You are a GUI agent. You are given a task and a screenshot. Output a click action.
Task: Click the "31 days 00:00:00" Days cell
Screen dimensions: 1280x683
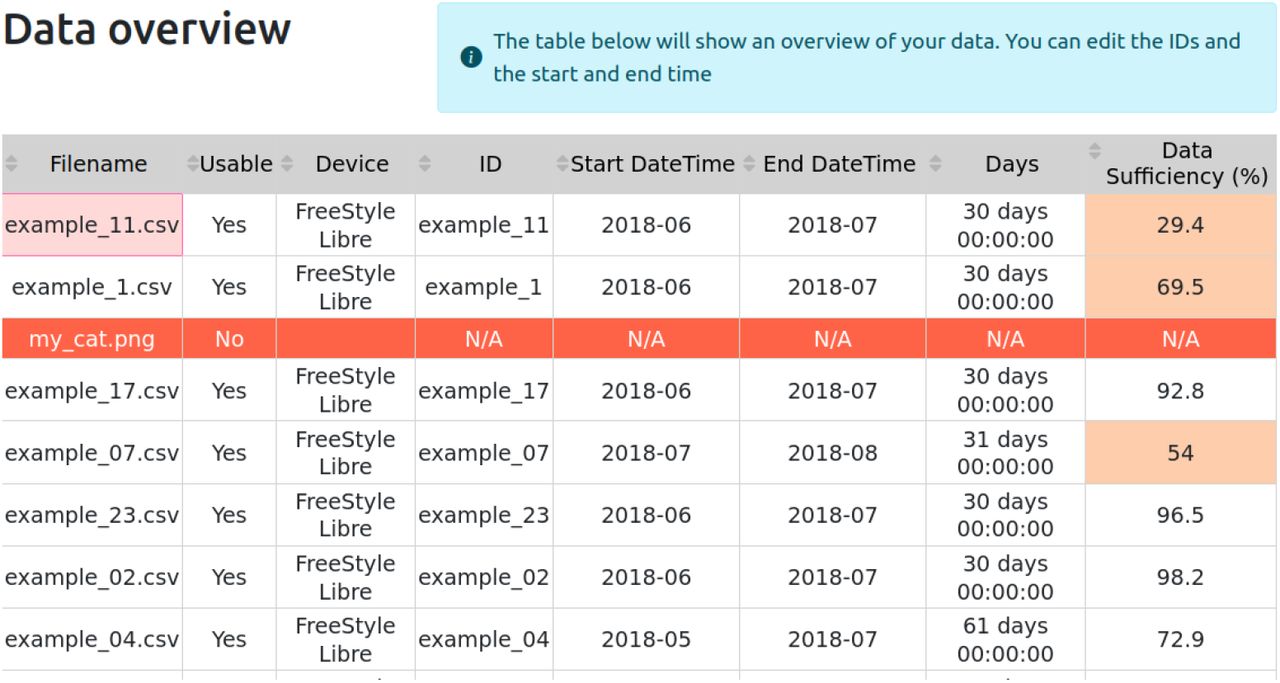(1005, 453)
